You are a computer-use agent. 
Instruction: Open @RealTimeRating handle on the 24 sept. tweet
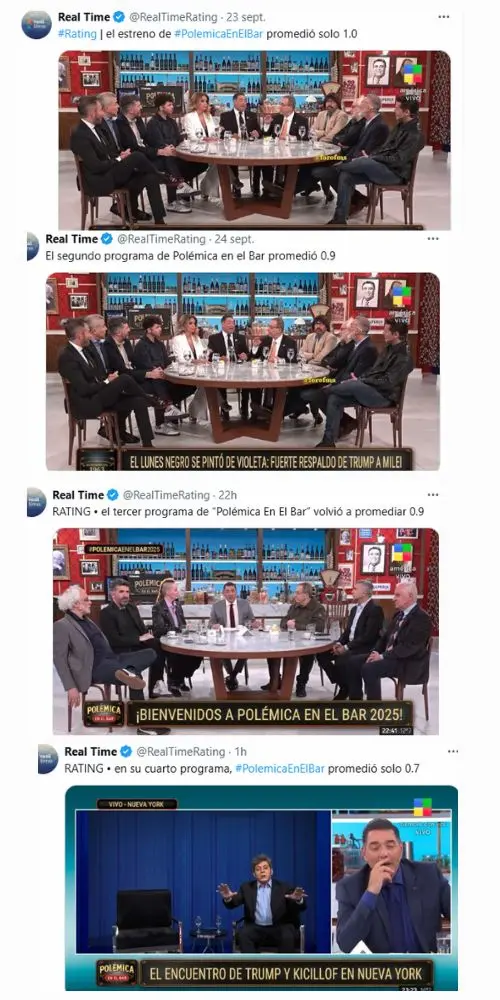click(161, 239)
